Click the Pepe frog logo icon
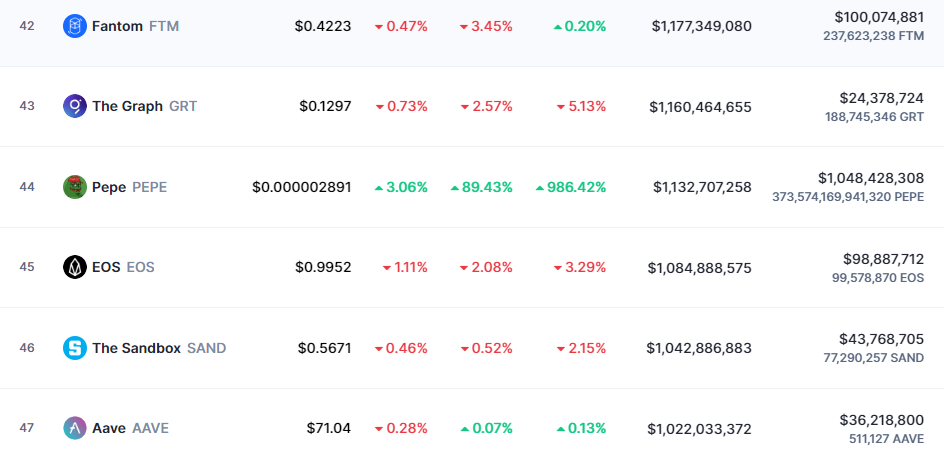Screen dimensions: 944x460 74,187
